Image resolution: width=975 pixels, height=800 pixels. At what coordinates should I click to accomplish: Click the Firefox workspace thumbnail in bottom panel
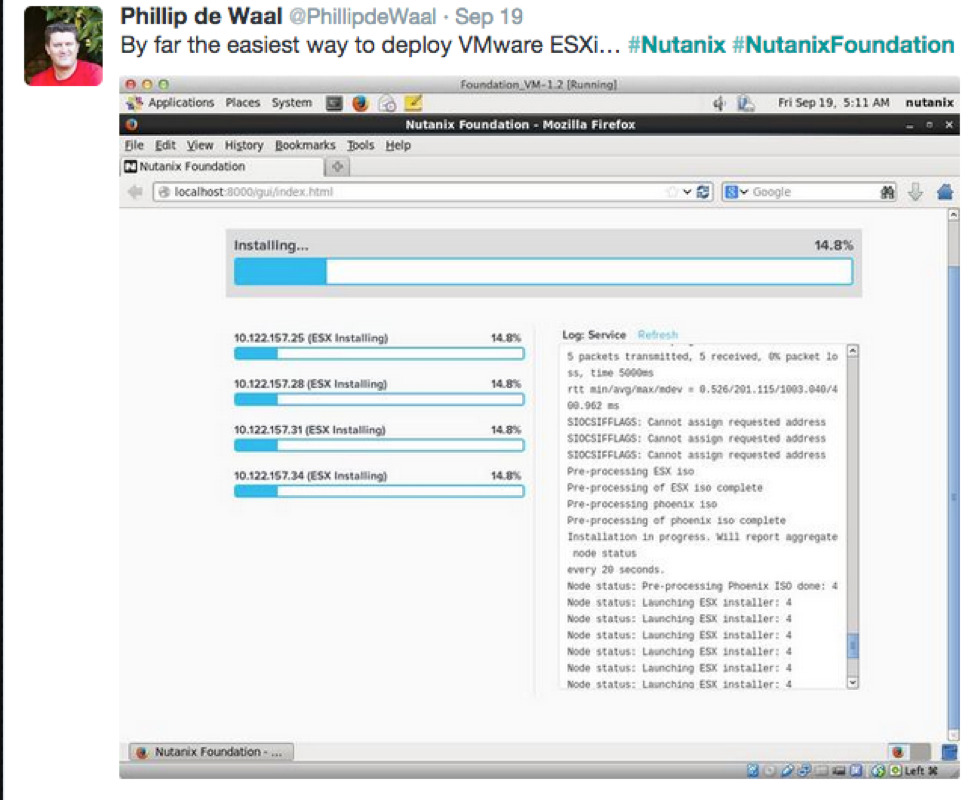pyautogui.click(x=898, y=752)
